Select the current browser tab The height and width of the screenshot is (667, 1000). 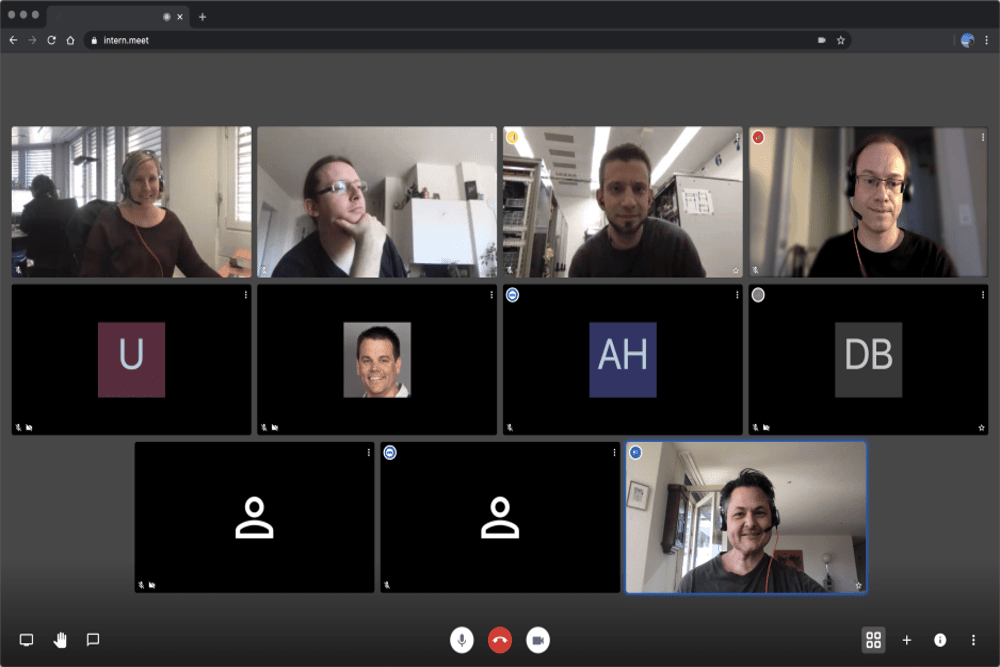[118, 17]
